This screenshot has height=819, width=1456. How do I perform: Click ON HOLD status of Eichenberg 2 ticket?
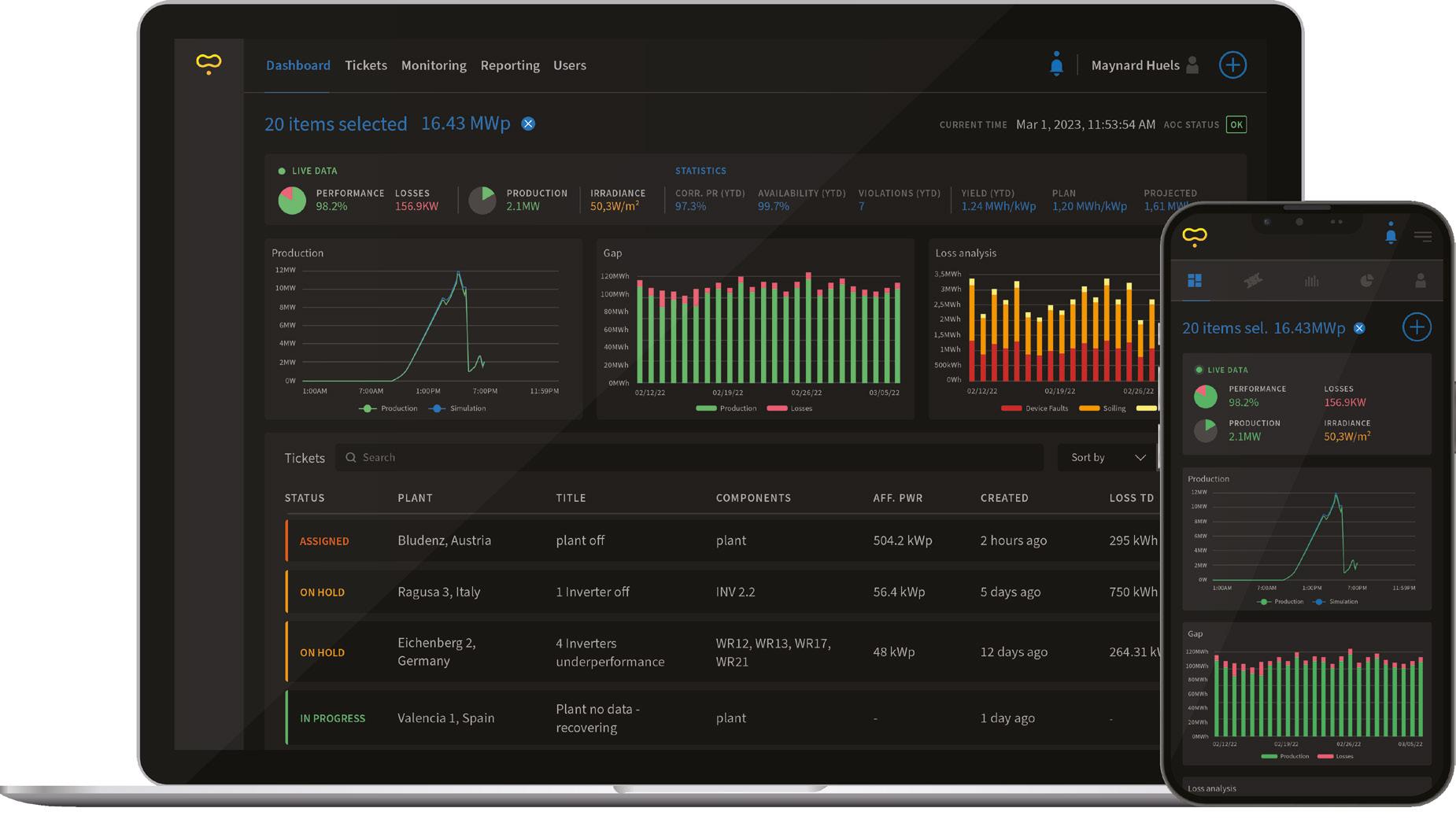click(x=322, y=652)
